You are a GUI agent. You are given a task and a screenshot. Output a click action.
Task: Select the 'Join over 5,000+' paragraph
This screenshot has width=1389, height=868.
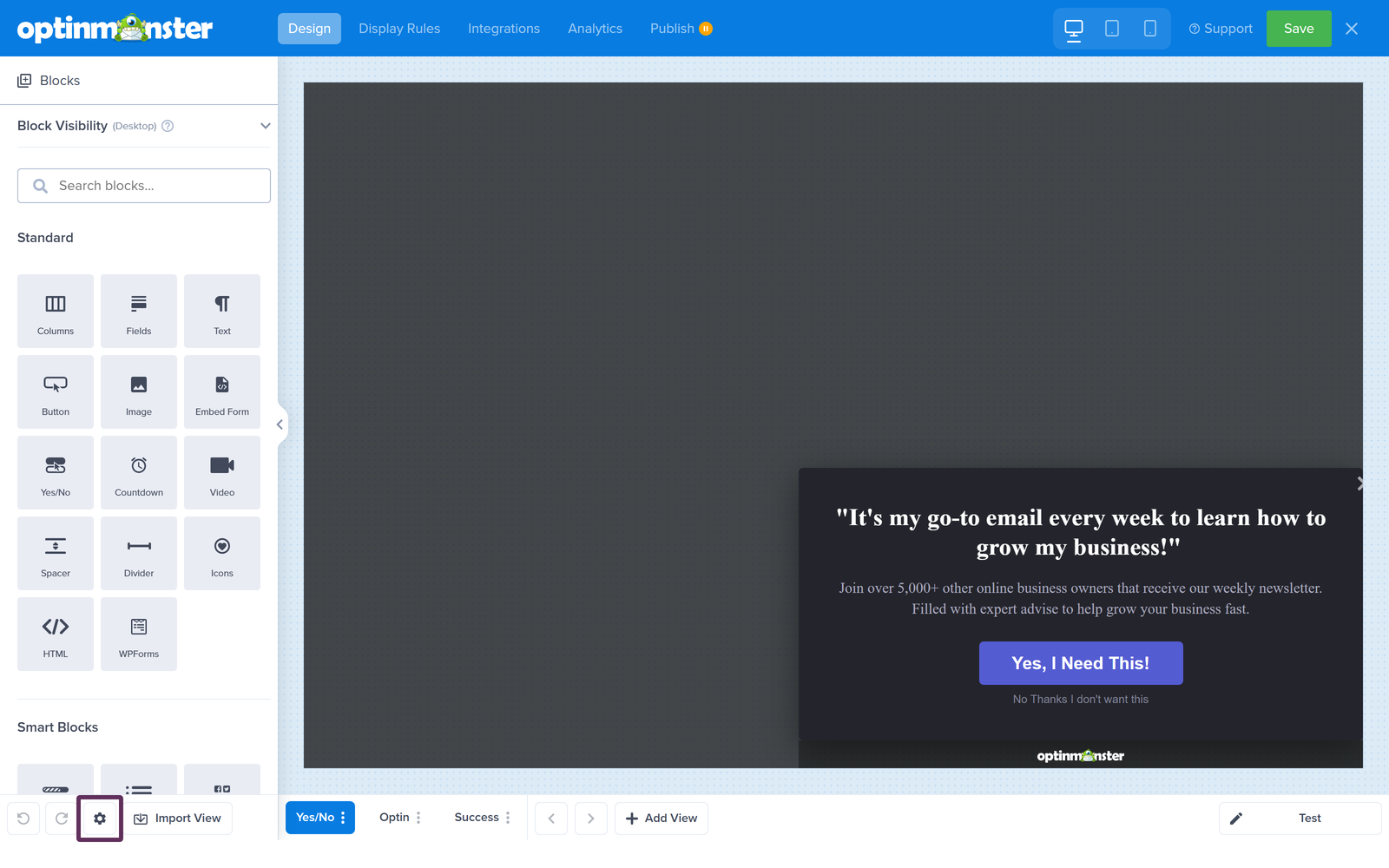coord(1081,599)
